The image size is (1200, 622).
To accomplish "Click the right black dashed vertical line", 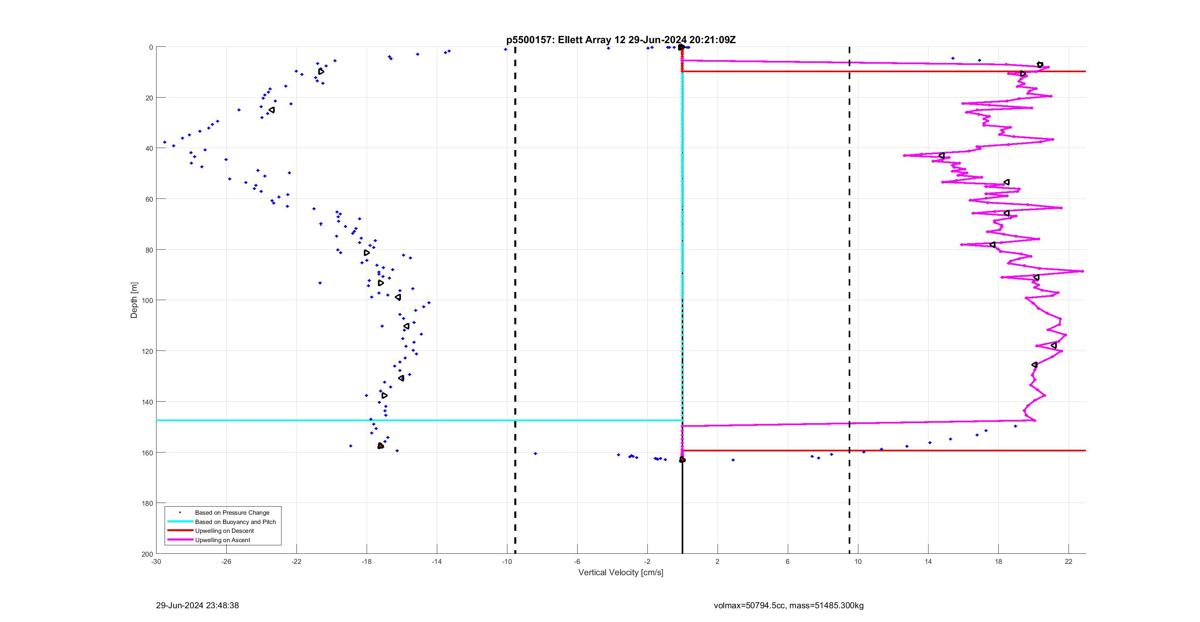I will tap(850, 300).
